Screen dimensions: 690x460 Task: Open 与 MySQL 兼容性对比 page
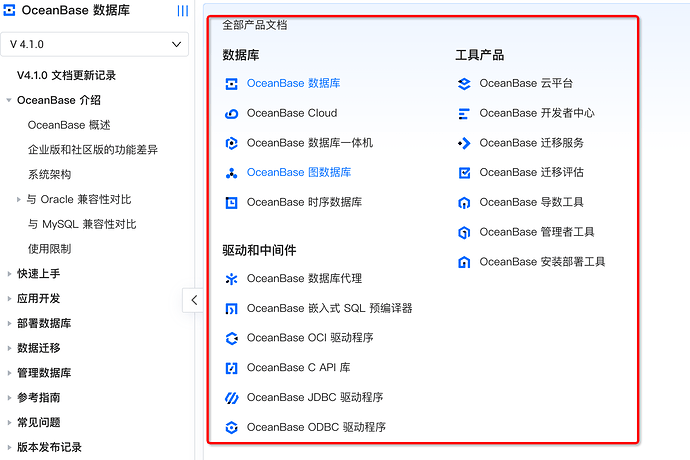[x=82, y=224]
